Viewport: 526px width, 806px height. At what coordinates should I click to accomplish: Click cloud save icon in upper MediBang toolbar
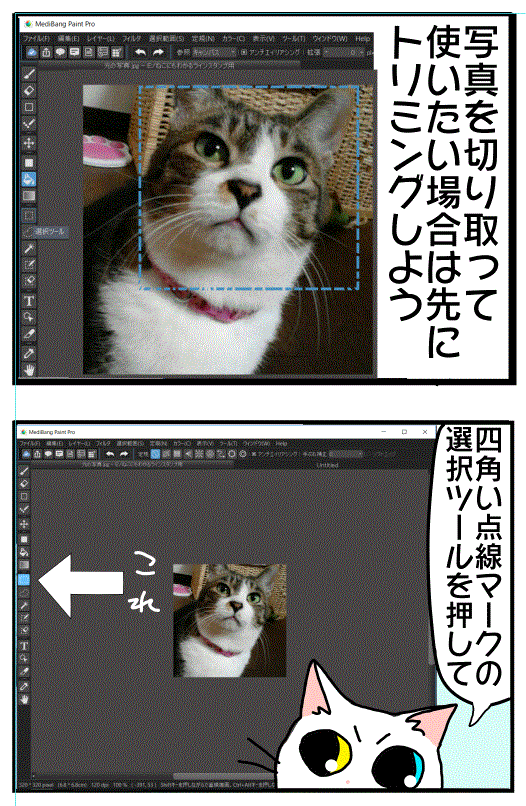(32, 52)
